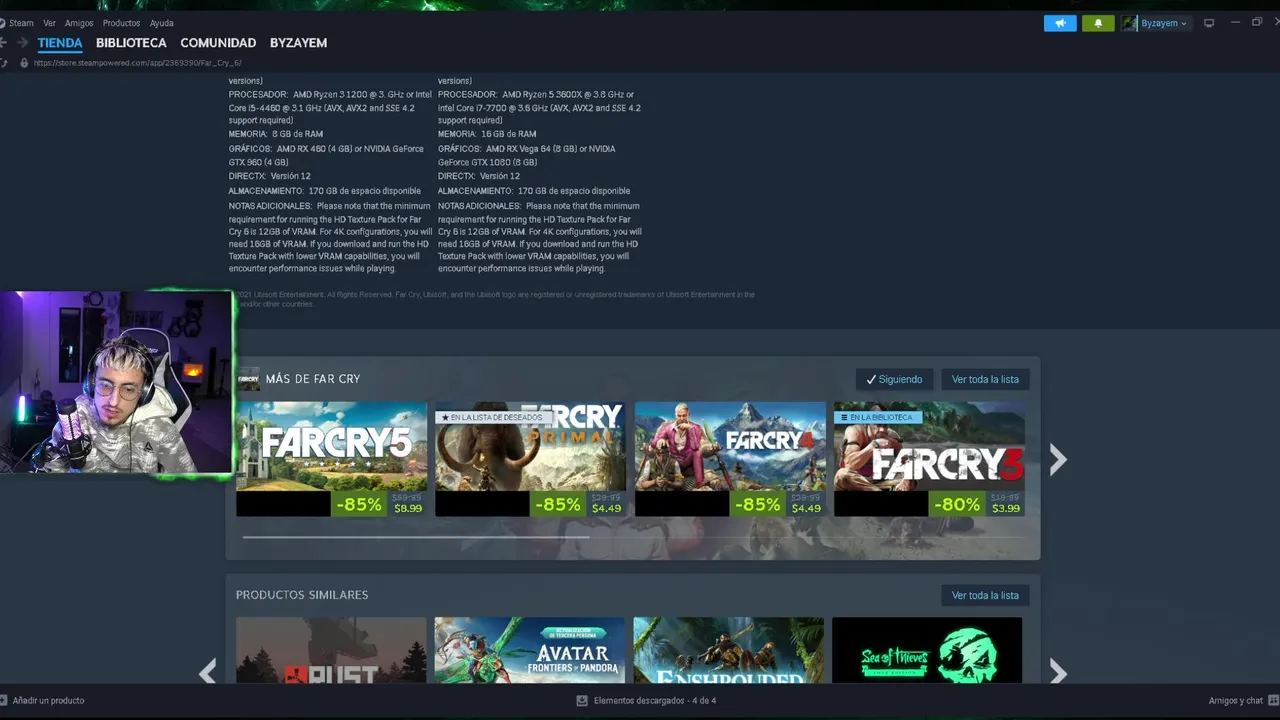Open the Ayuda menu
Viewport: 1280px width, 720px height.
click(161, 23)
